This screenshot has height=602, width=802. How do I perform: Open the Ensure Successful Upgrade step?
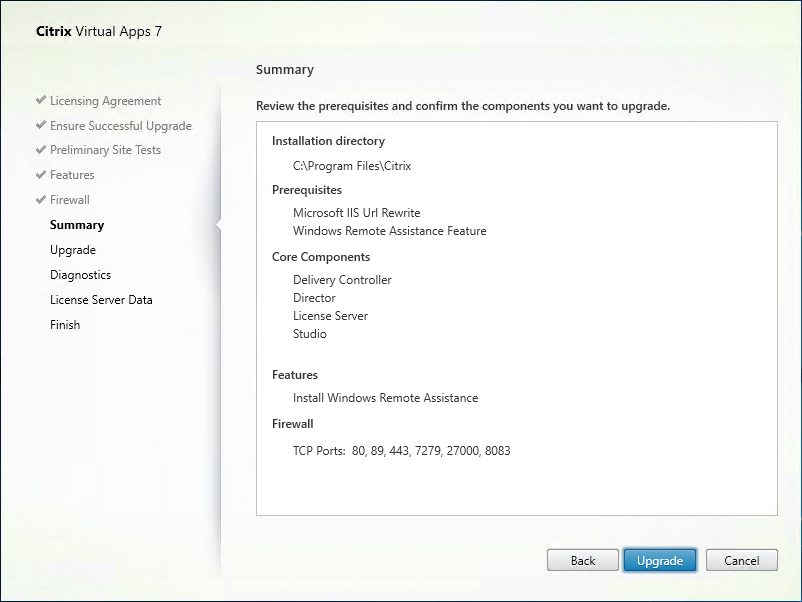[x=121, y=126]
